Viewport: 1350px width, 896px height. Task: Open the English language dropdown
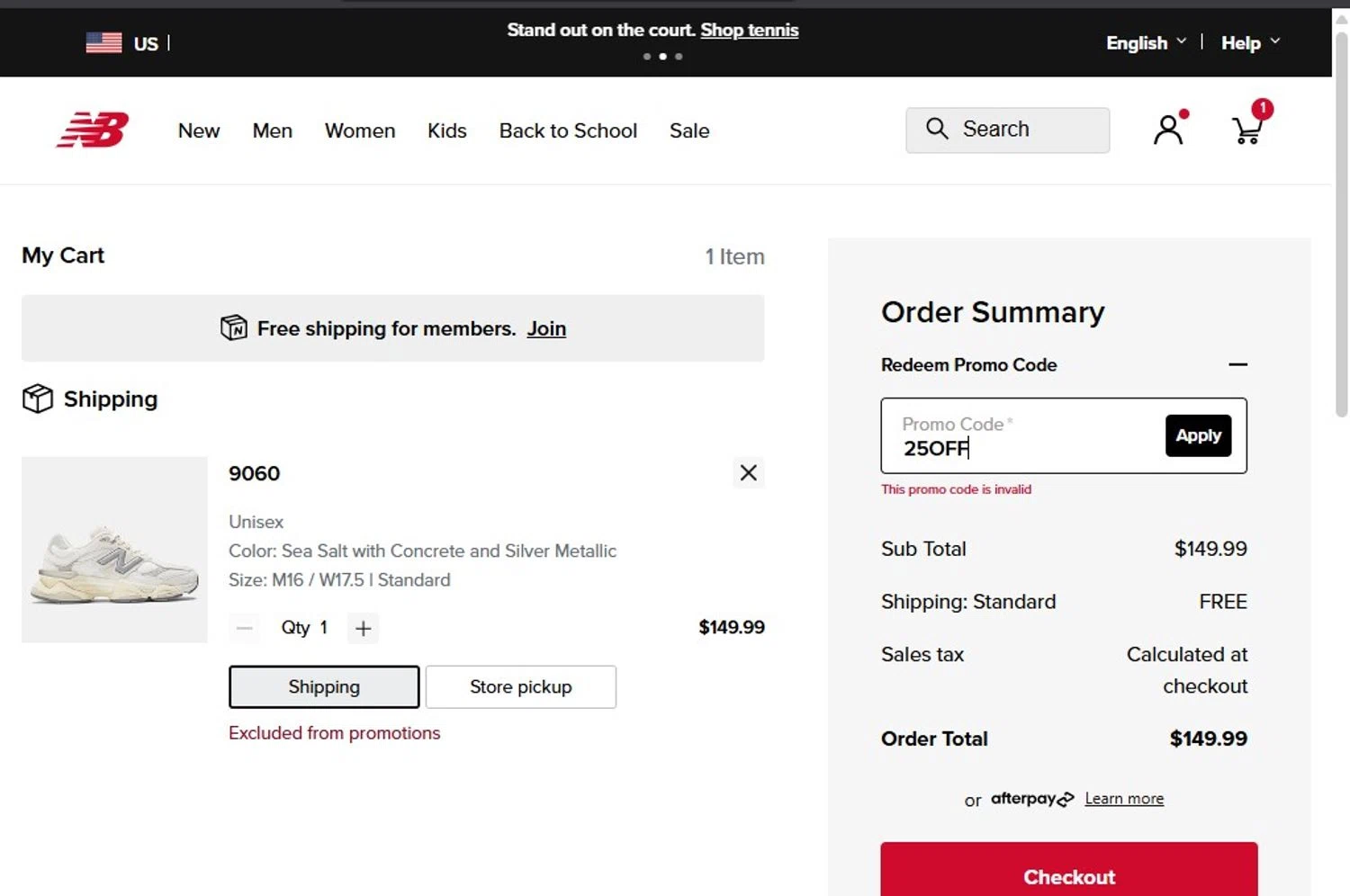click(1146, 42)
